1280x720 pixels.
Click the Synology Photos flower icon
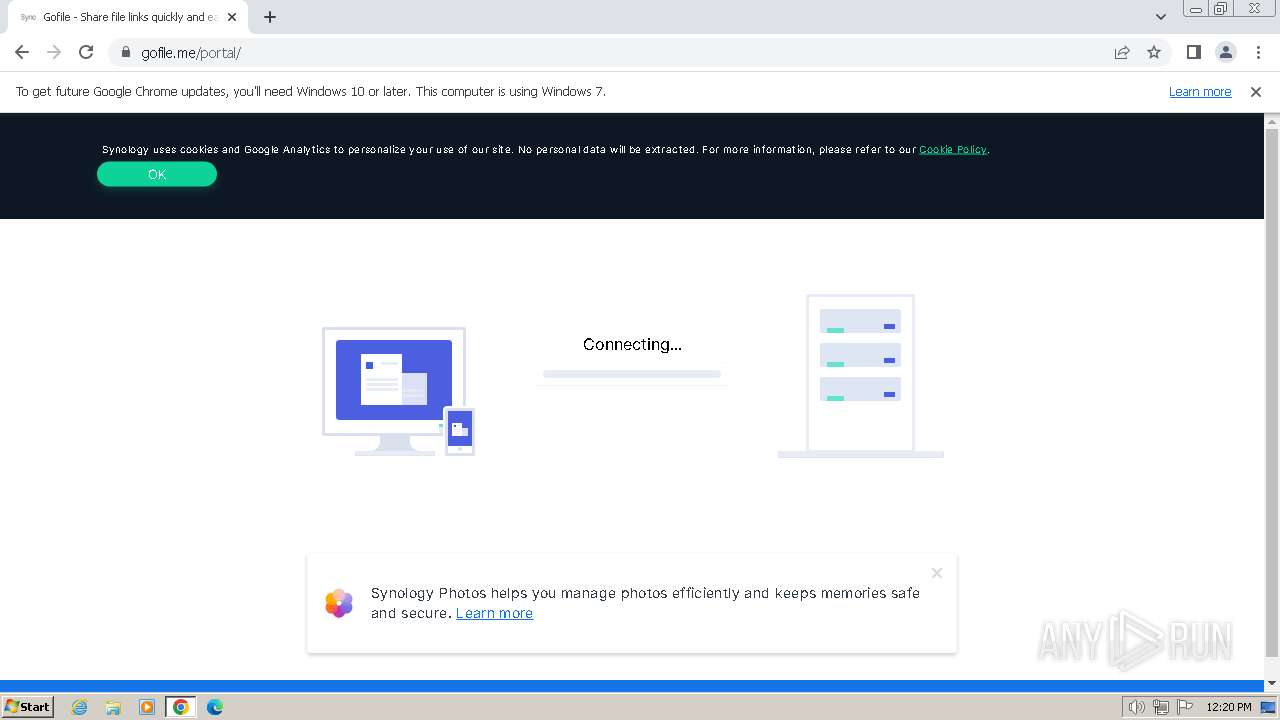(339, 603)
